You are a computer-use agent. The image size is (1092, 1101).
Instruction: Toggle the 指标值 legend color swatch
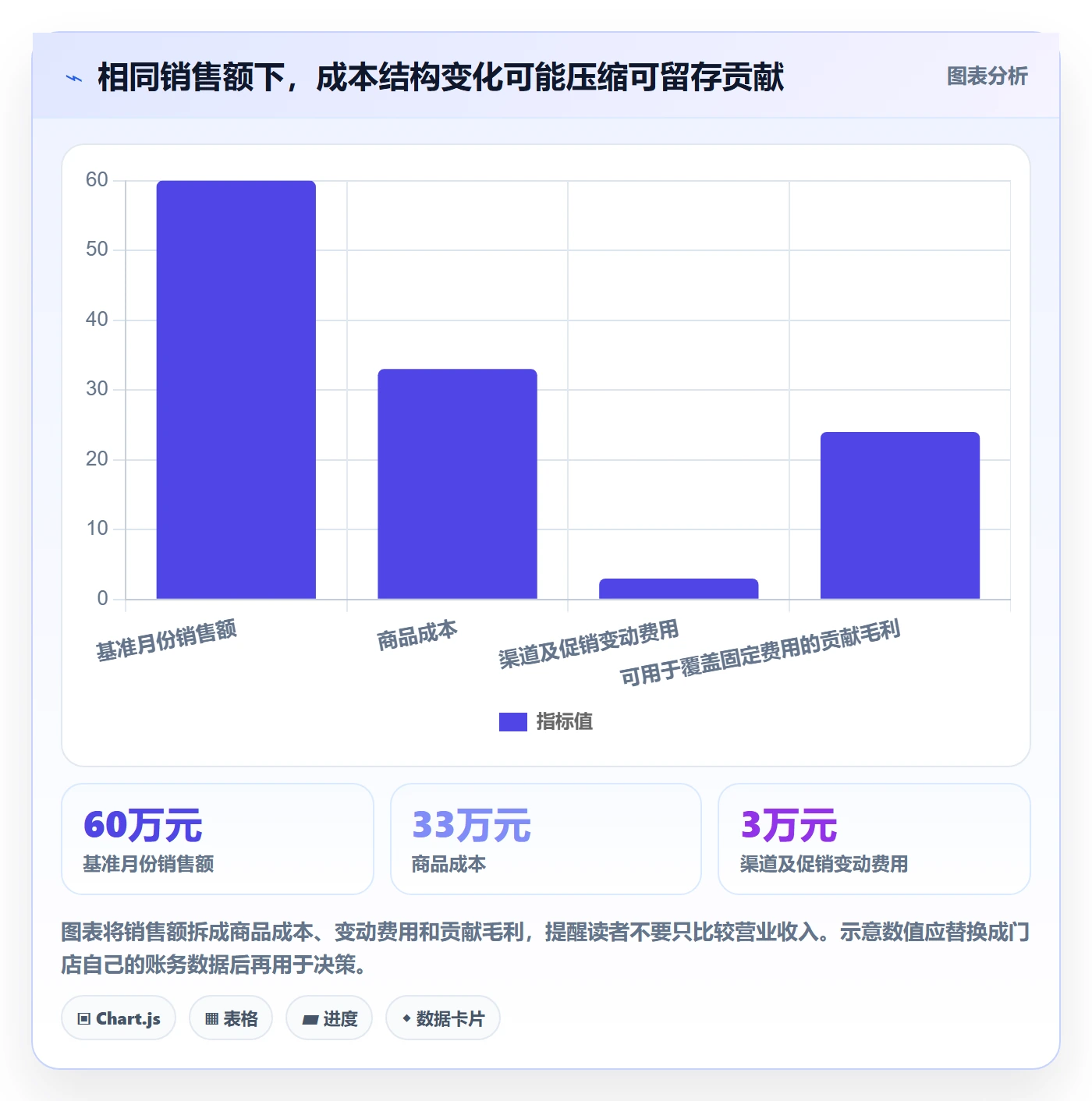tap(512, 722)
